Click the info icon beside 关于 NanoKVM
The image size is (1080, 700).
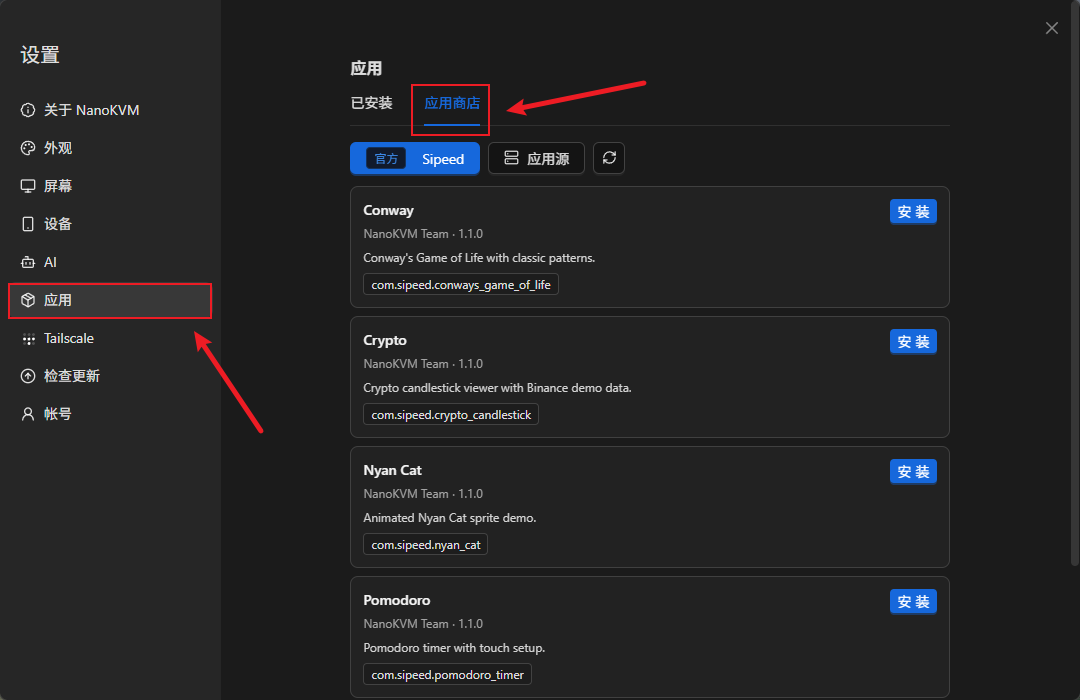(x=28, y=110)
